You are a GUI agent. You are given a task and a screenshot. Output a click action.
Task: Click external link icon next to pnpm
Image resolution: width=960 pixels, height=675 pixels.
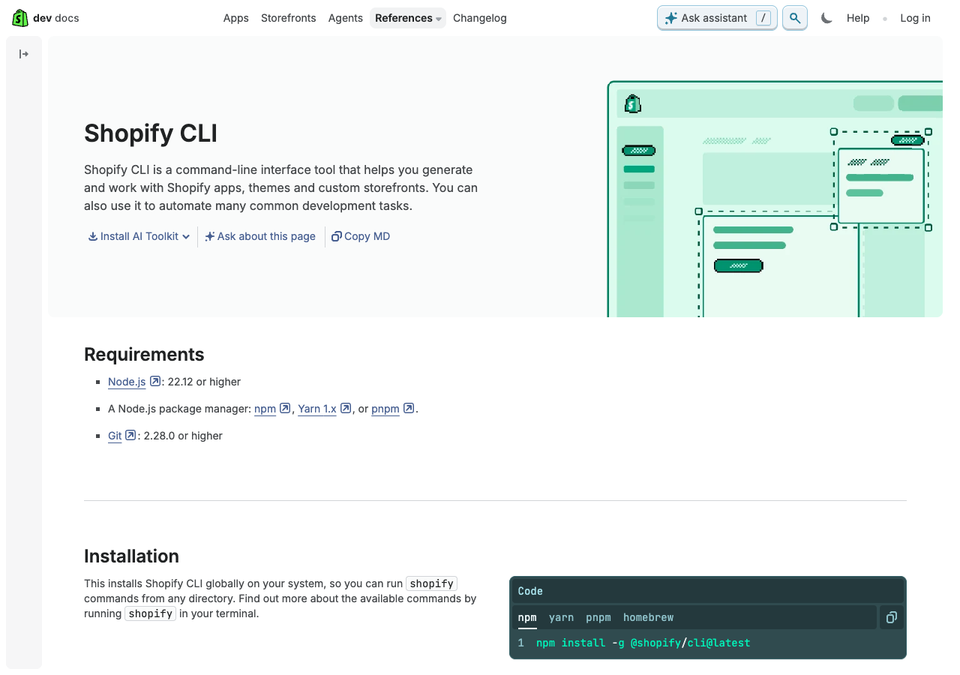point(409,408)
